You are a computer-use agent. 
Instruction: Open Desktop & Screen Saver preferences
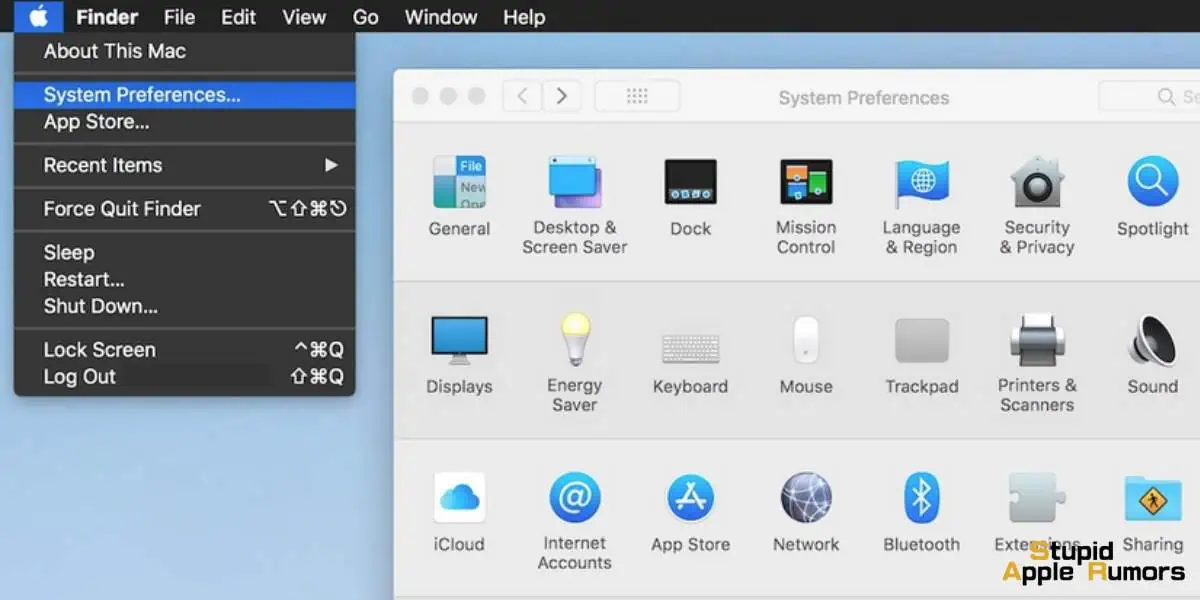pos(574,205)
